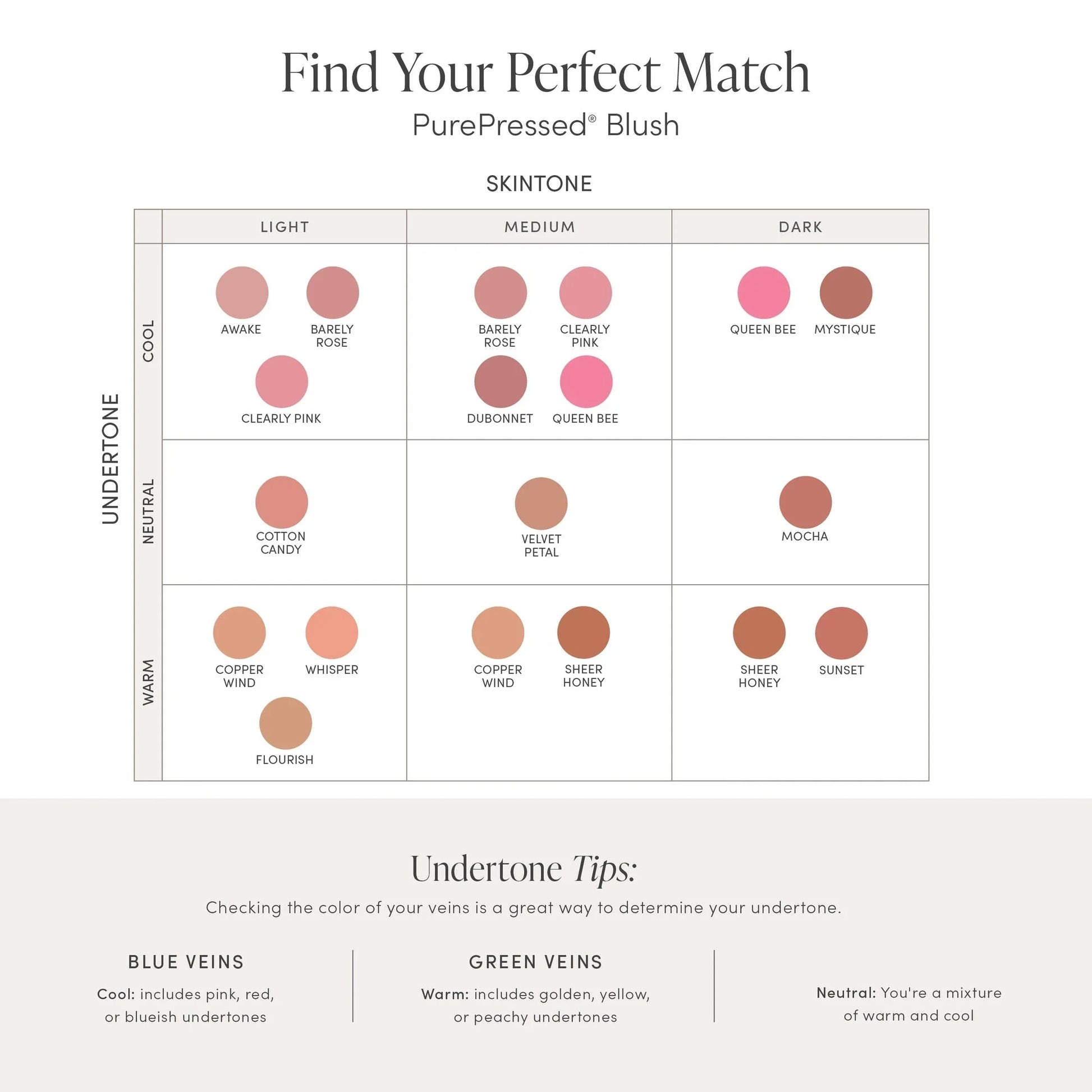Click Copper Wind swatch under Light skintone
The height and width of the screenshot is (1092, 1092).
point(239,633)
